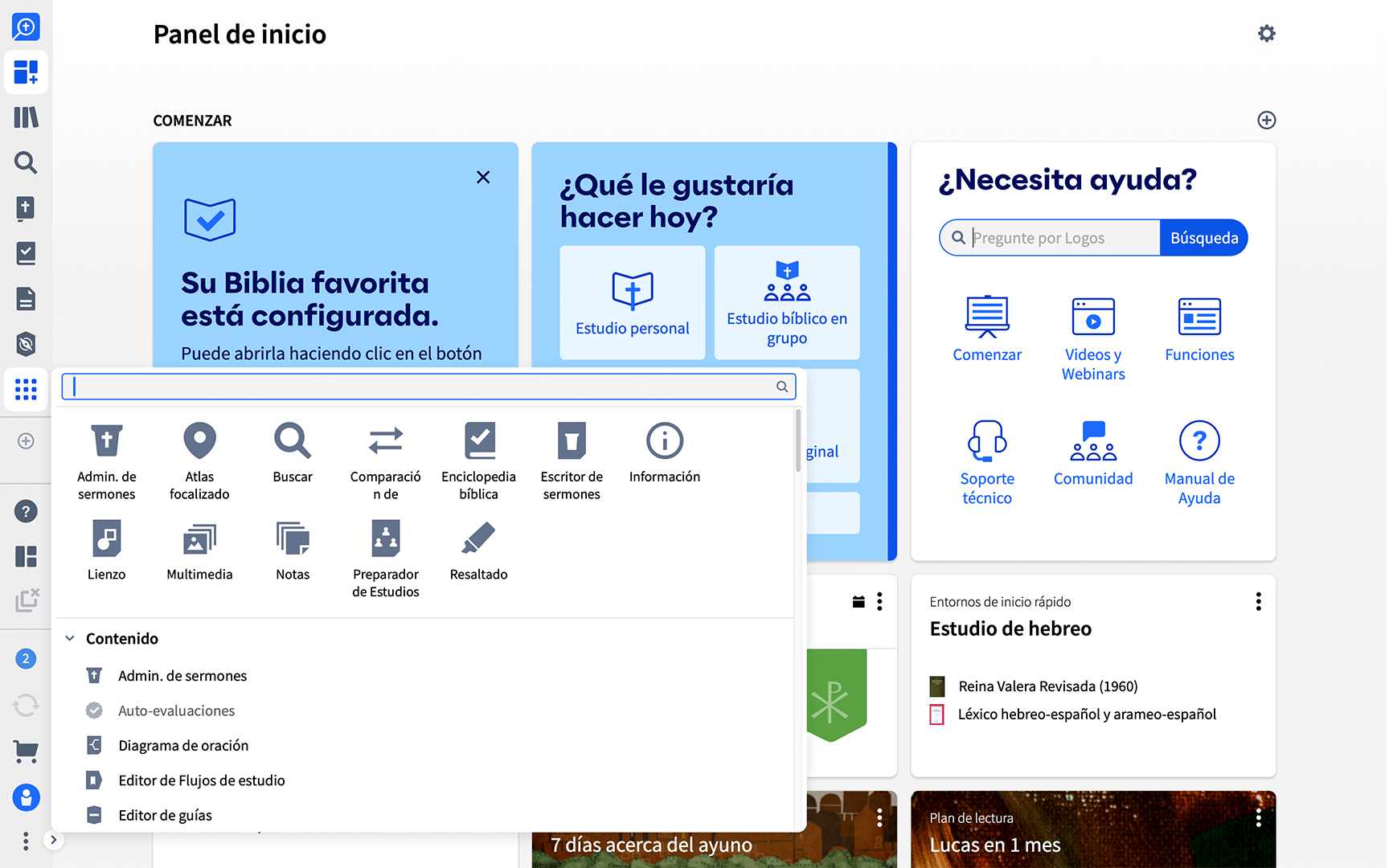Click the Búsqueda button
1389x868 pixels.
[1204, 238]
